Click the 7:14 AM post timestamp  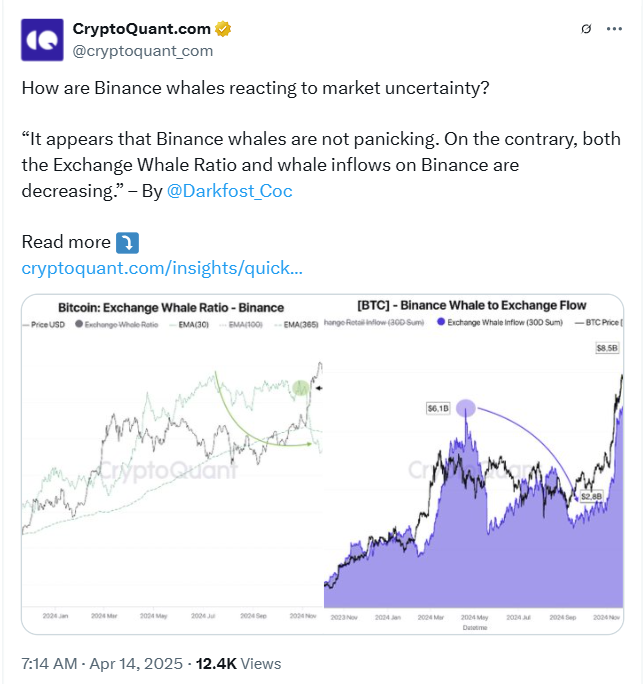pos(49,663)
